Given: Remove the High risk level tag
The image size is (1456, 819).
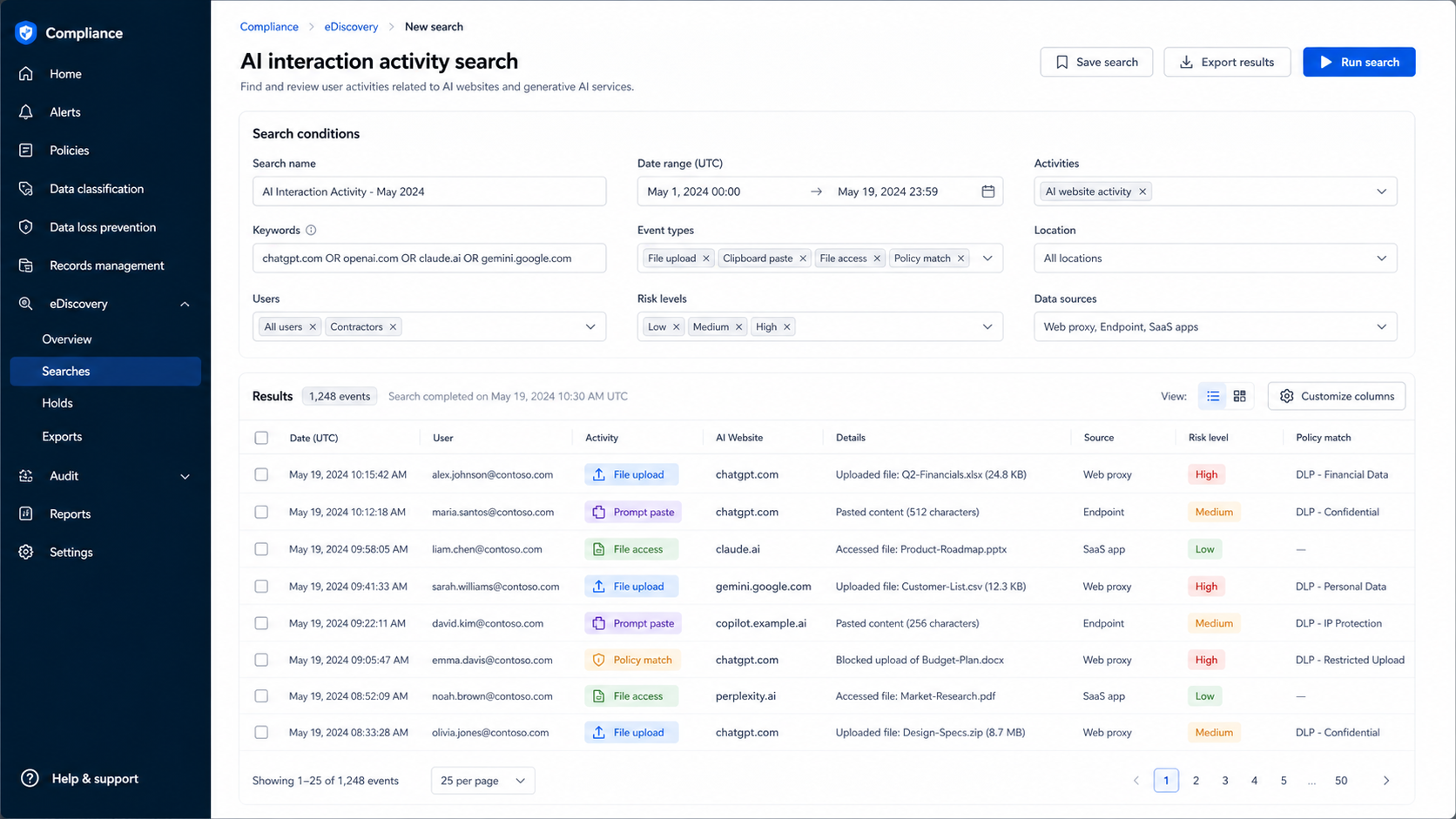Looking at the screenshot, I should click(x=786, y=327).
